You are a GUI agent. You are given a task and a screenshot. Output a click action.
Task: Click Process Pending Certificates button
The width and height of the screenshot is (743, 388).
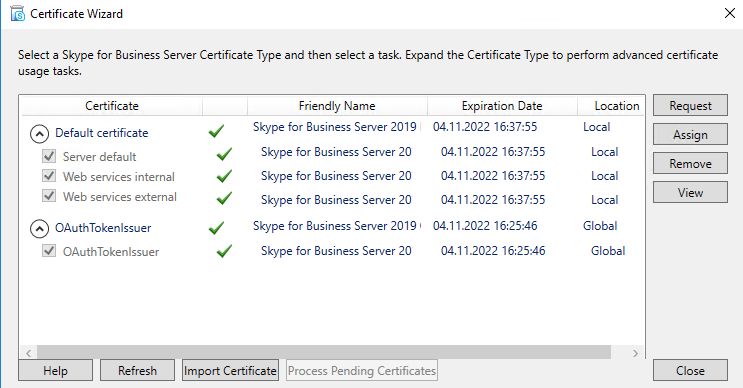click(362, 370)
